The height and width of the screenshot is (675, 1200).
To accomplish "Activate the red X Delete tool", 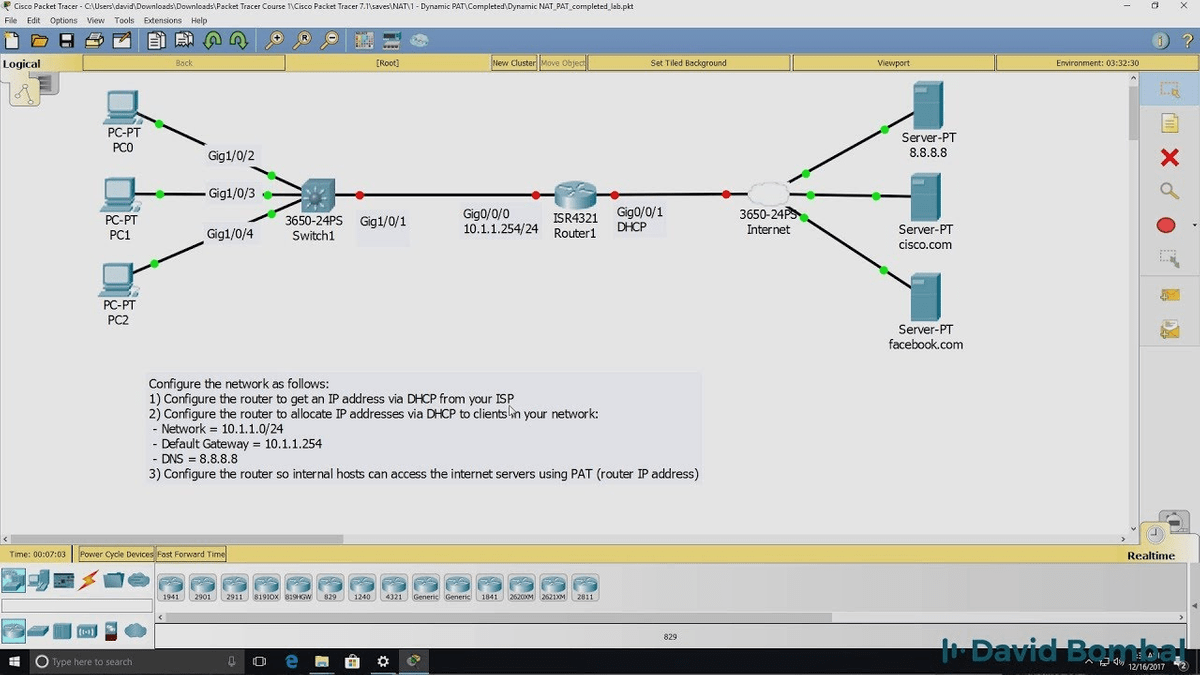I will click(x=1169, y=157).
